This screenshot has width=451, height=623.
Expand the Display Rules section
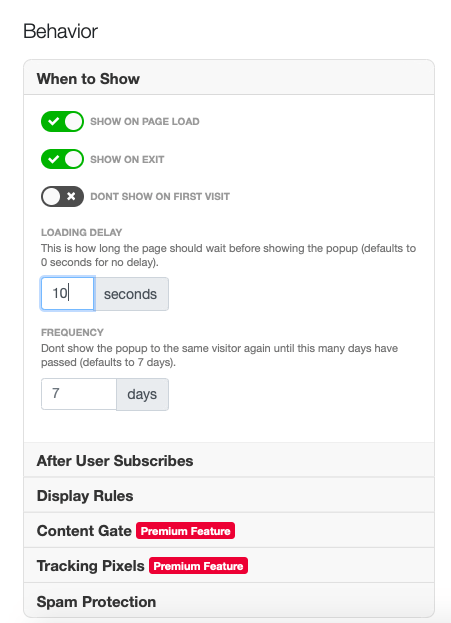pyautogui.click(x=229, y=495)
